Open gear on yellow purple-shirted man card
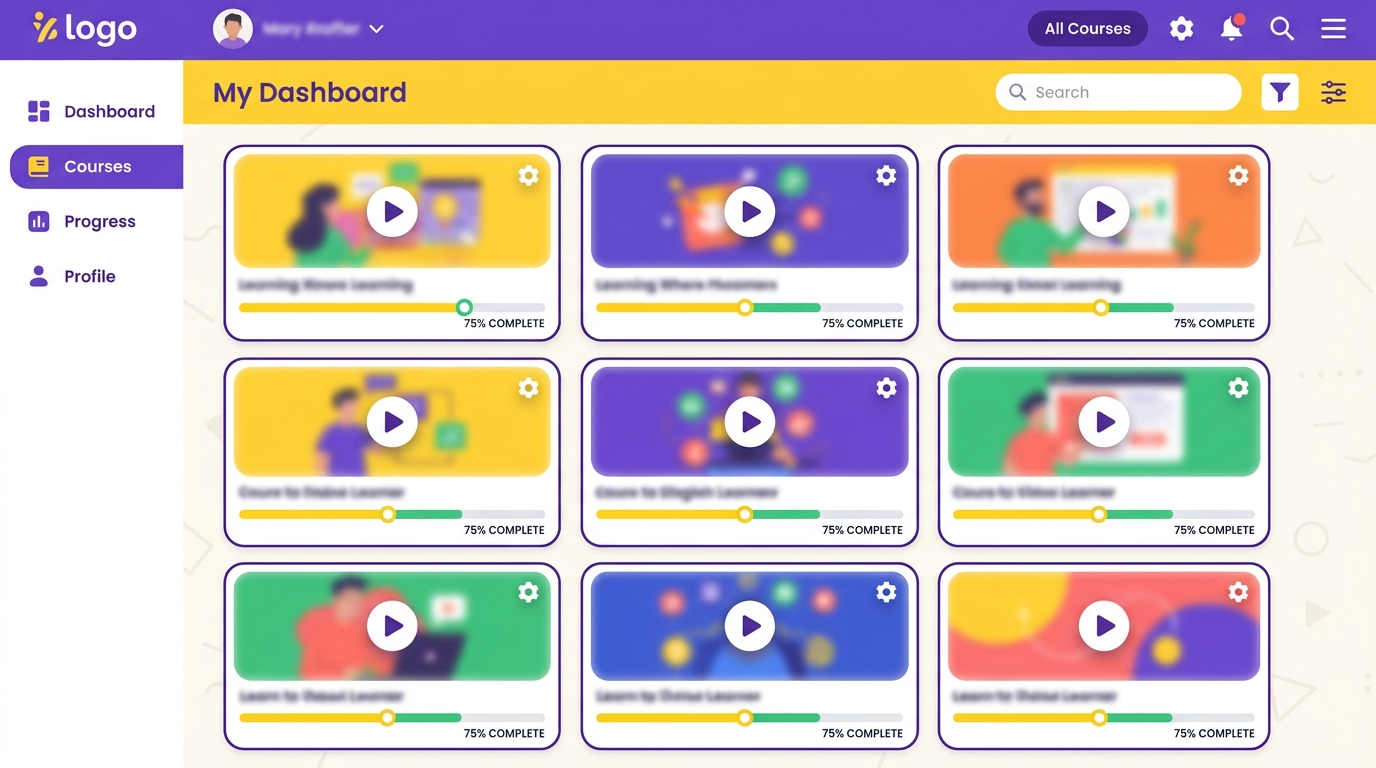Screen dimensions: 1376x768 [x=528, y=388]
